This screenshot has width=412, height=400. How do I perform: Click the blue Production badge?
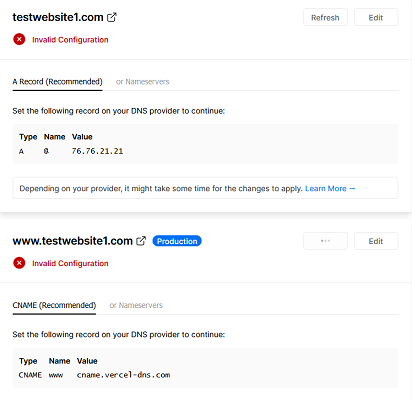point(177,241)
